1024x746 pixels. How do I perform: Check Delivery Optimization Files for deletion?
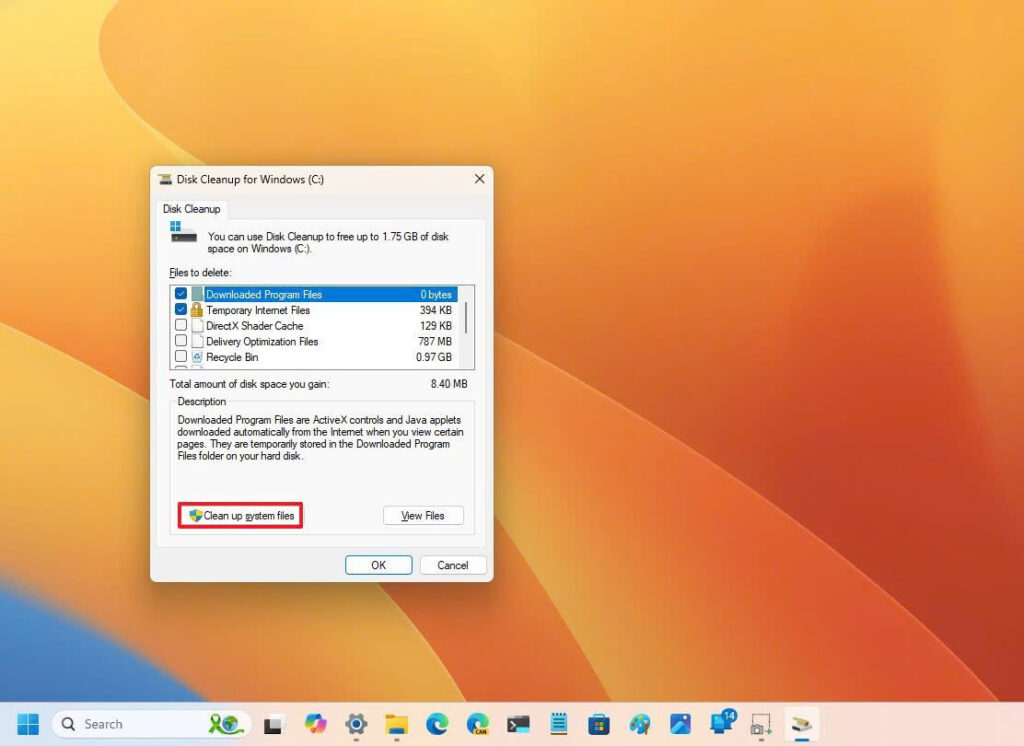(180, 342)
